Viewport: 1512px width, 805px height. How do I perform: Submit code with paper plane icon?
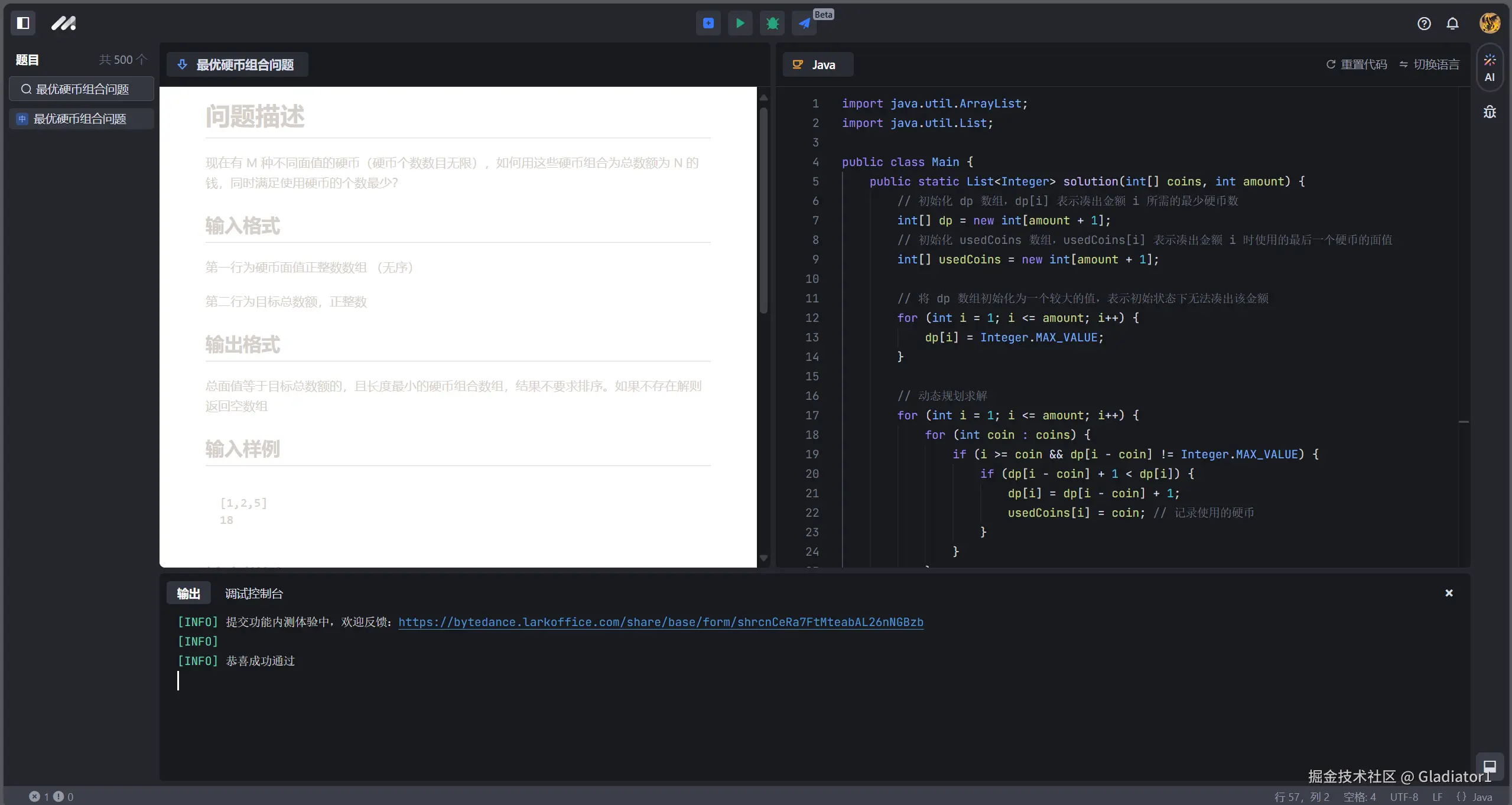(804, 23)
